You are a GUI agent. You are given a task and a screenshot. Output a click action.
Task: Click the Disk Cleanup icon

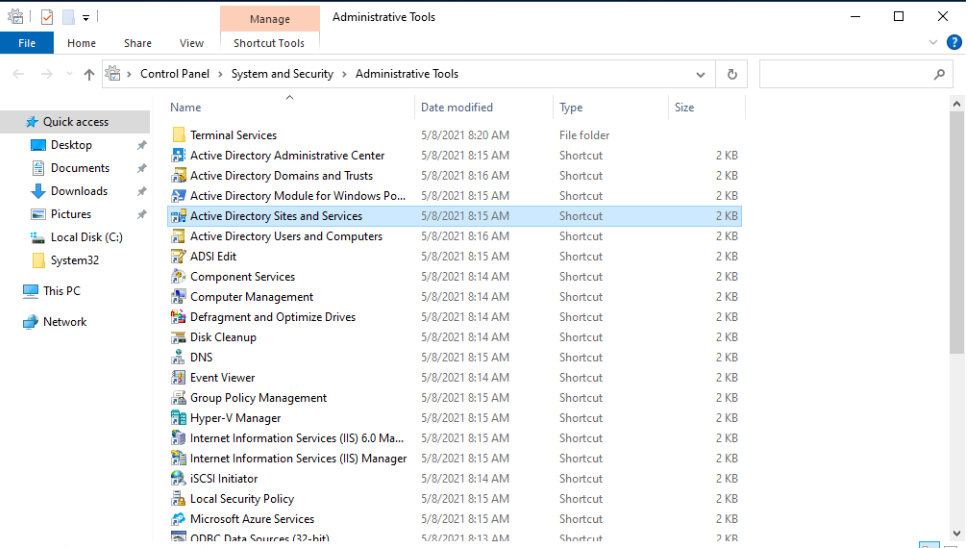coord(179,338)
